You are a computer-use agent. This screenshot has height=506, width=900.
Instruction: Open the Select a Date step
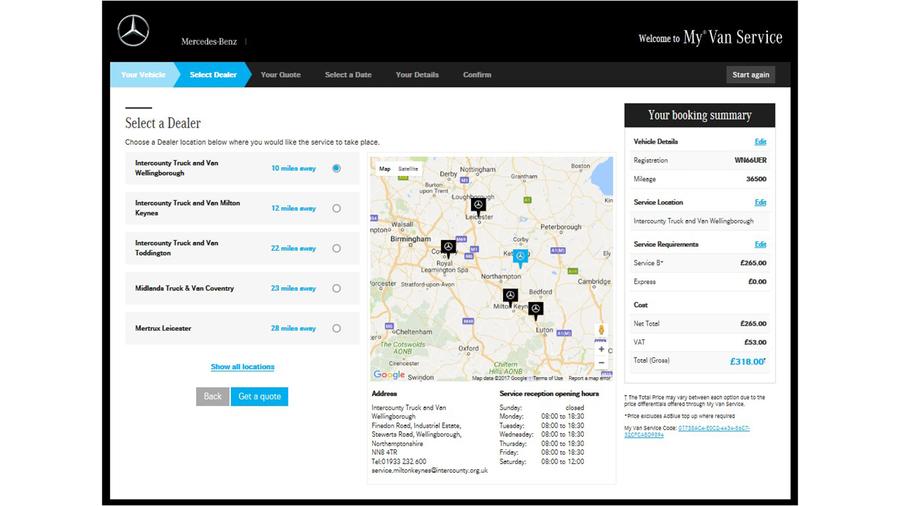tap(348, 75)
